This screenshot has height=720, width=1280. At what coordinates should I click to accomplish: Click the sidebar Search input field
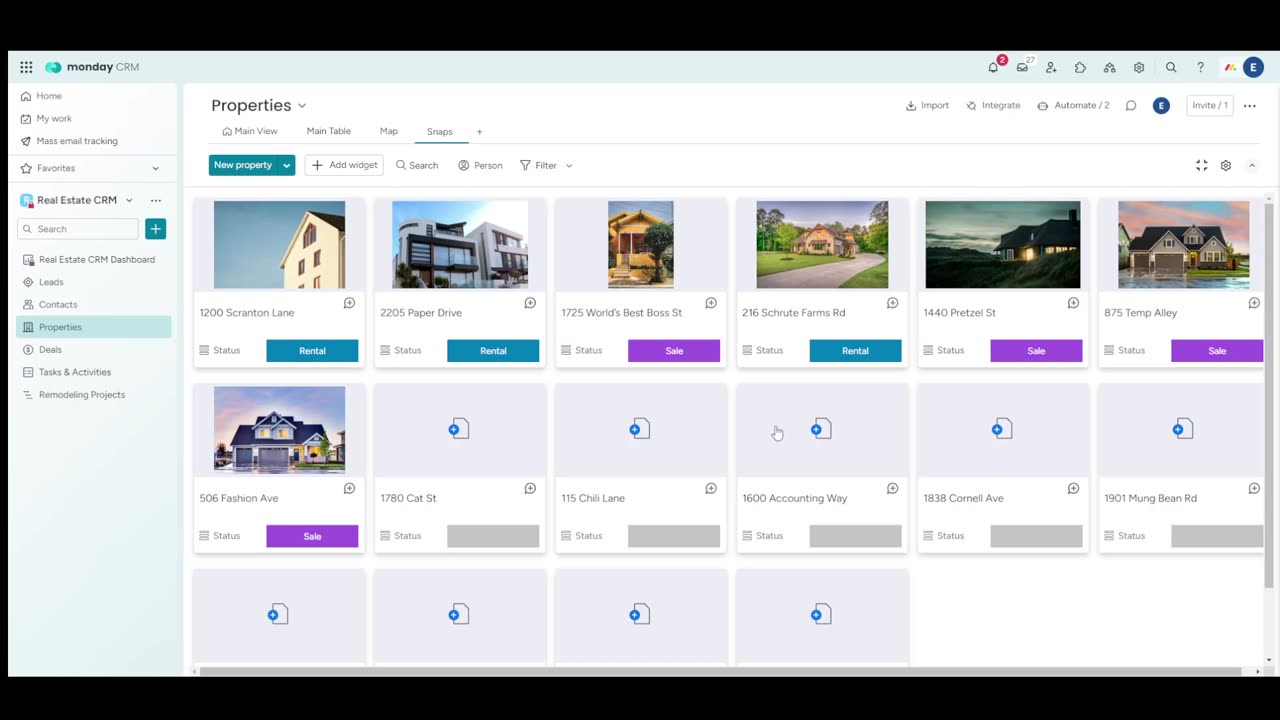[x=78, y=229]
